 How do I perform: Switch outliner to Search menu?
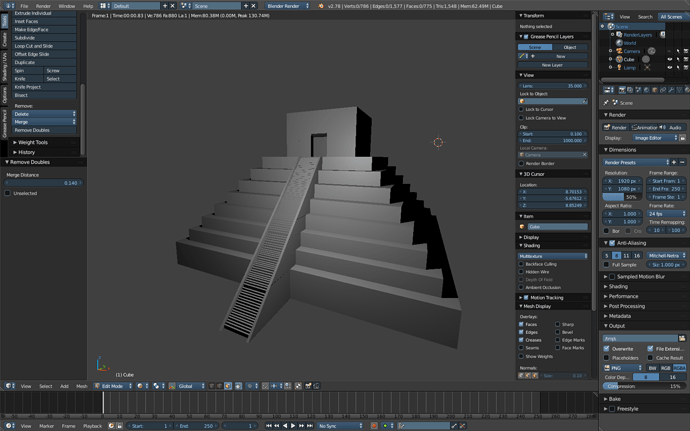645,17
